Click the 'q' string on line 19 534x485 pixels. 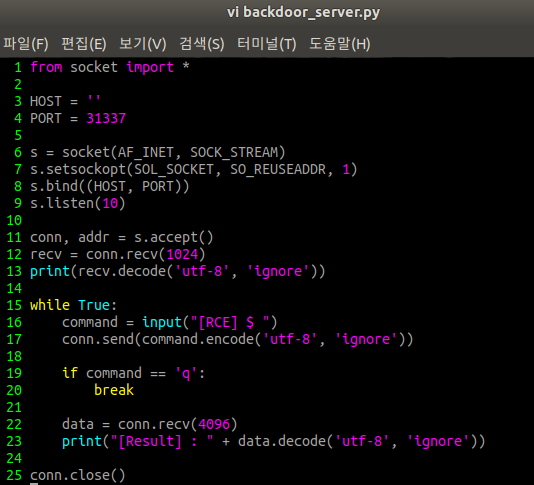[x=186, y=374]
